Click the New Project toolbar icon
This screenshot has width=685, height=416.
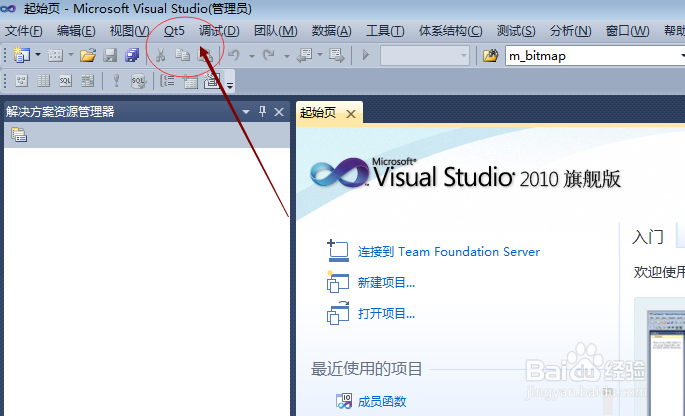pyautogui.click(x=21, y=55)
